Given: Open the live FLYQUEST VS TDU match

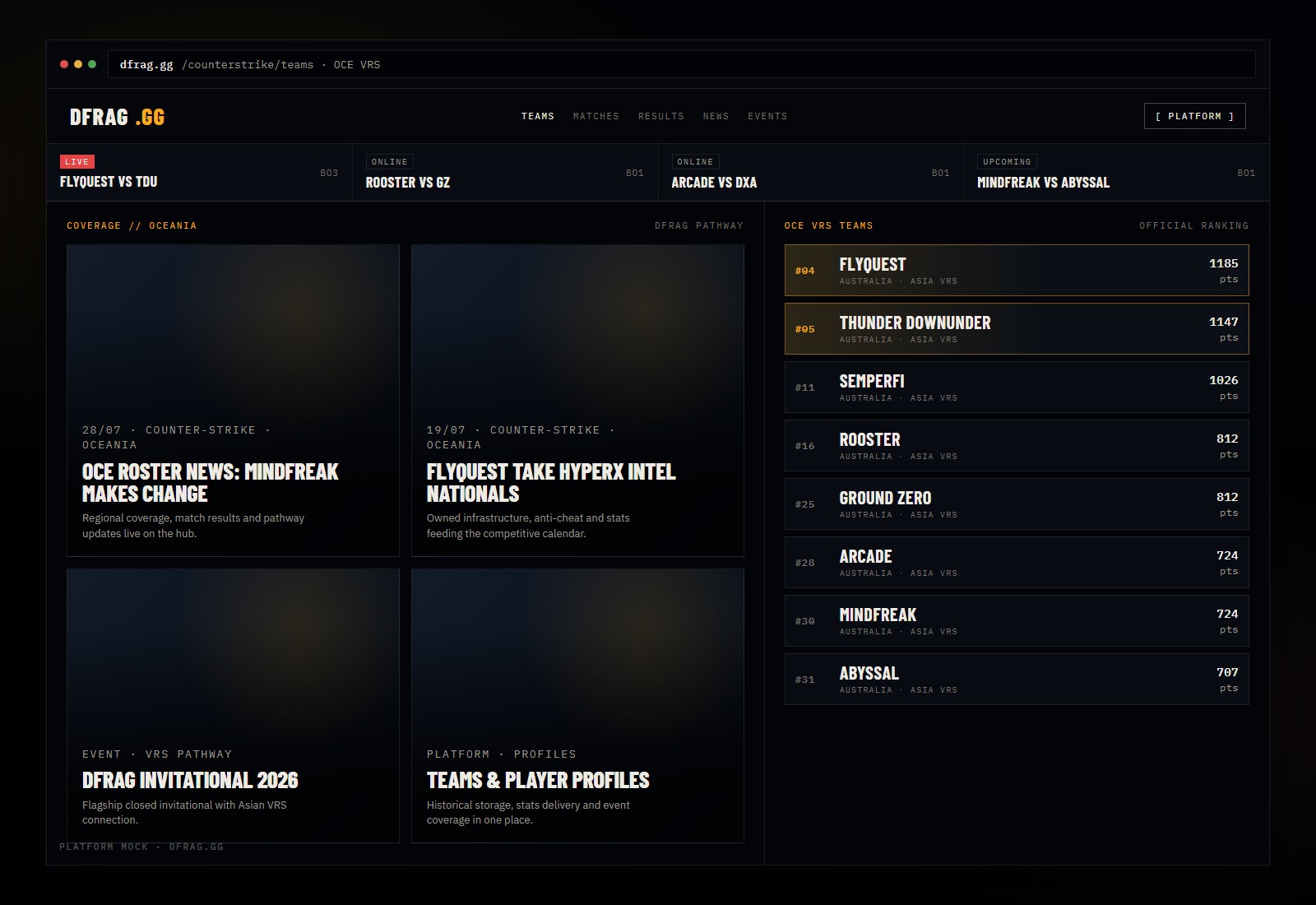Looking at the screenshot, I should pyautogui.click(x=199, y=173).
